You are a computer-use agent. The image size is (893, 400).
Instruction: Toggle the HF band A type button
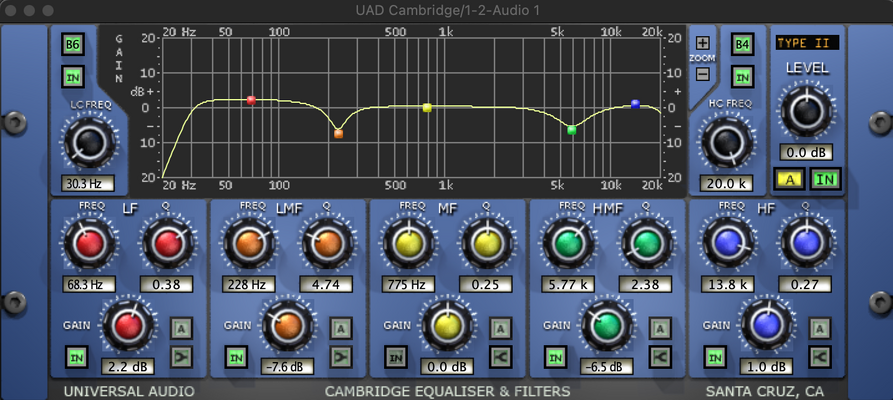pos(819,328)
